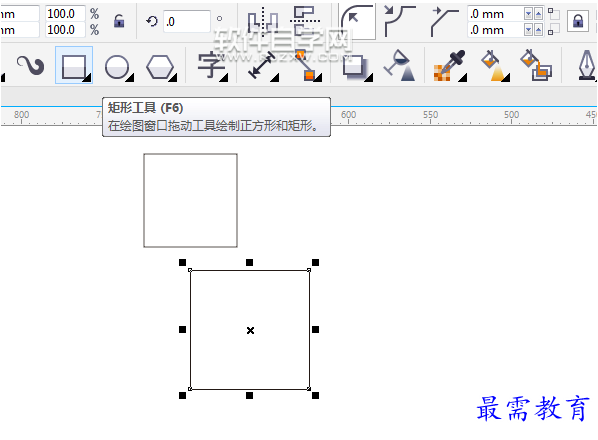Click the bottom-left selection handle

(x=182, y=396)
